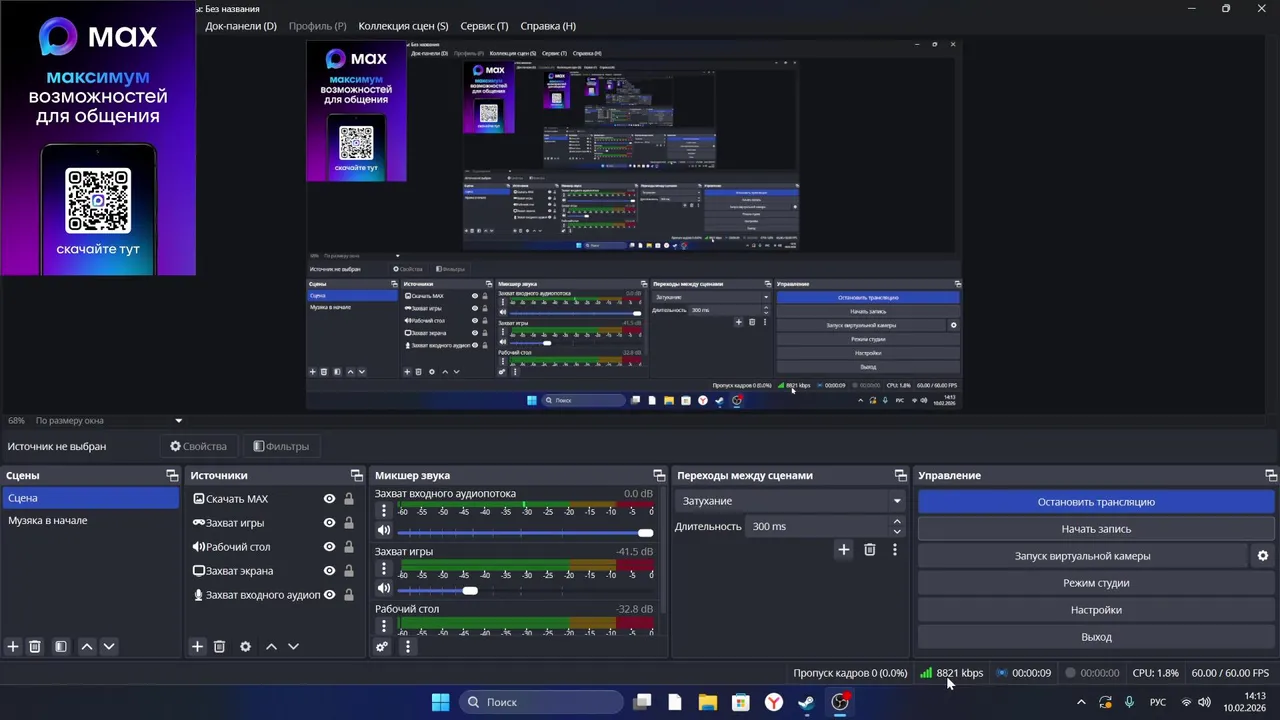The height and width of the screenshot is (720, 1280).
Task: Delete selected scene with trash icon
Action: 35,647
